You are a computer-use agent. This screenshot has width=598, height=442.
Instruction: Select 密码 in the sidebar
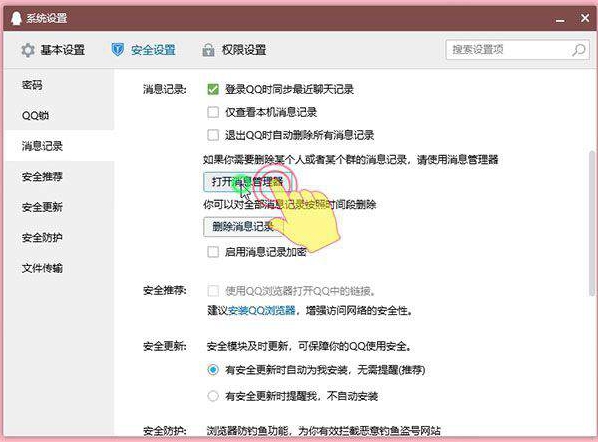click(59, 85)
